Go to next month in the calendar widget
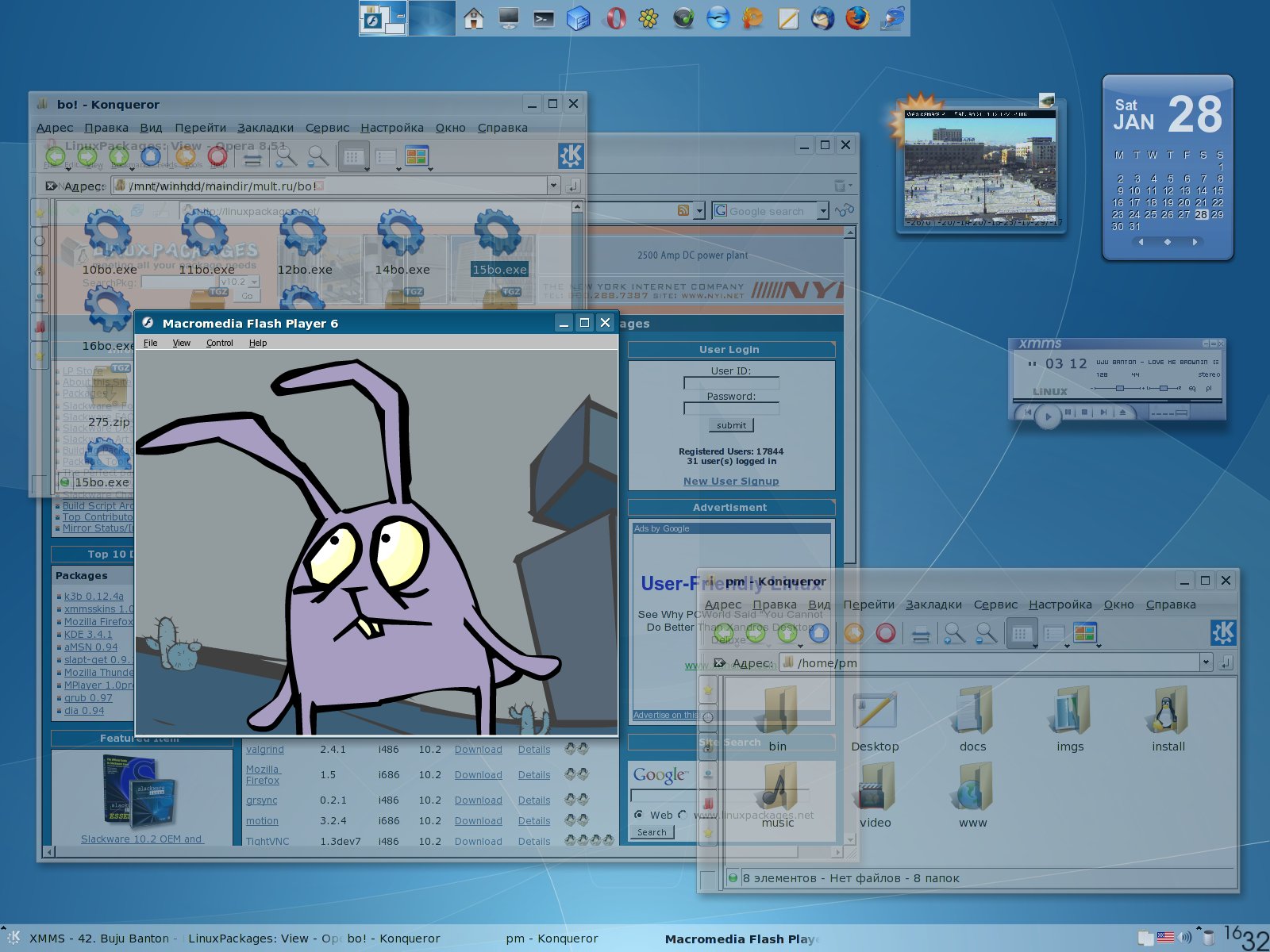Image resolution: width=1270 pixels, height=952 pixels. (1195, 242)
